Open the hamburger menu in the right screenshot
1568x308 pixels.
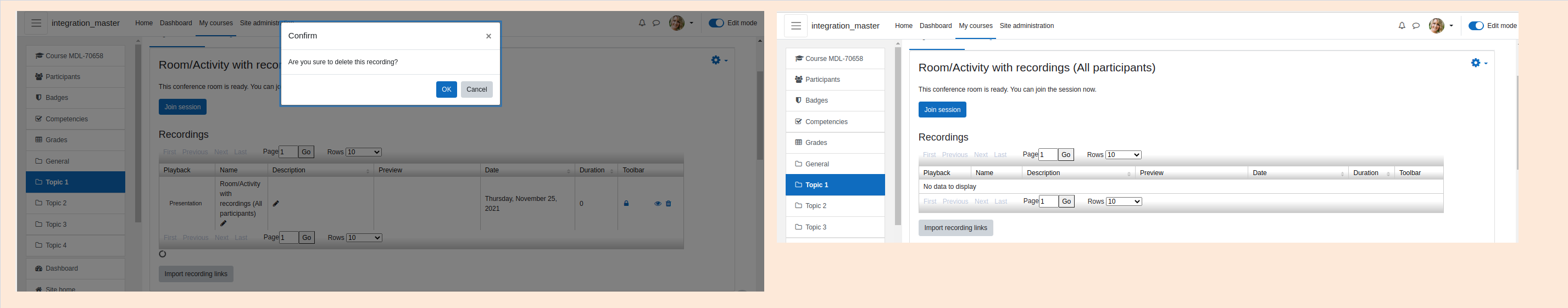point(796,26)
